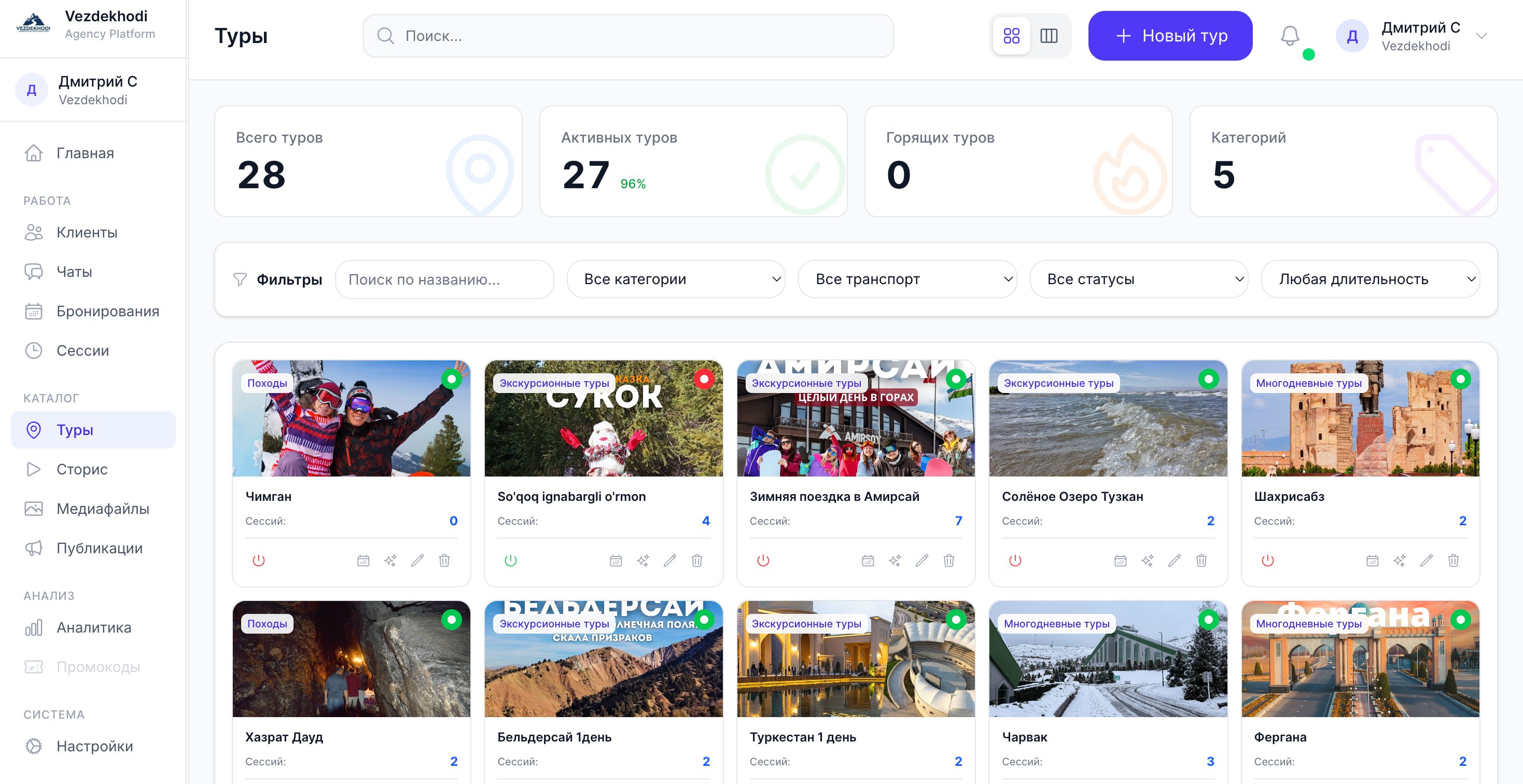Open the Любая длительность dropdown
This screenshot has width=1523, height=784.
tap(1371, 279)
